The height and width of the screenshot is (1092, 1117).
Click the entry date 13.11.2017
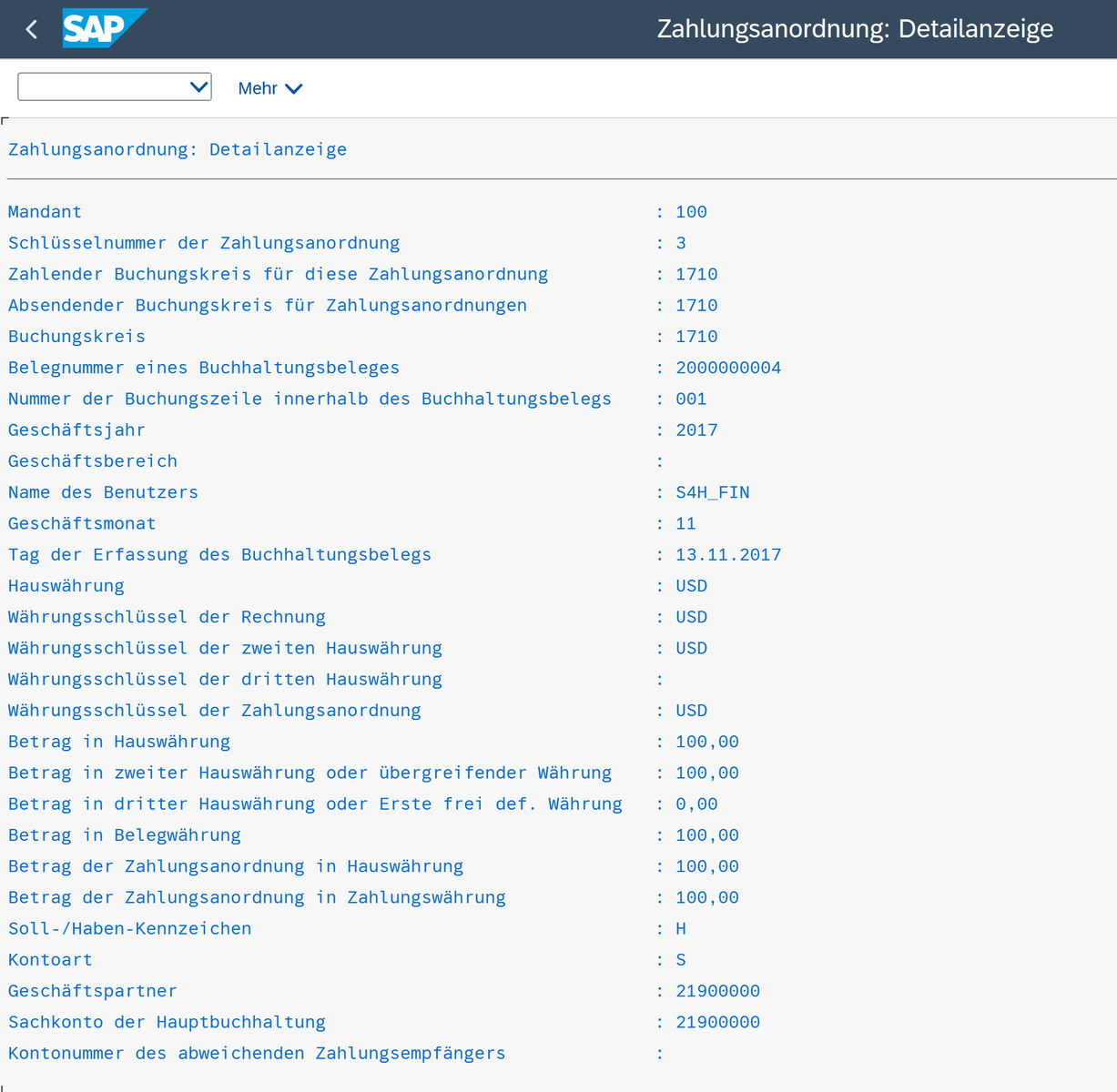pyautogui.click(x=727, y=555)
